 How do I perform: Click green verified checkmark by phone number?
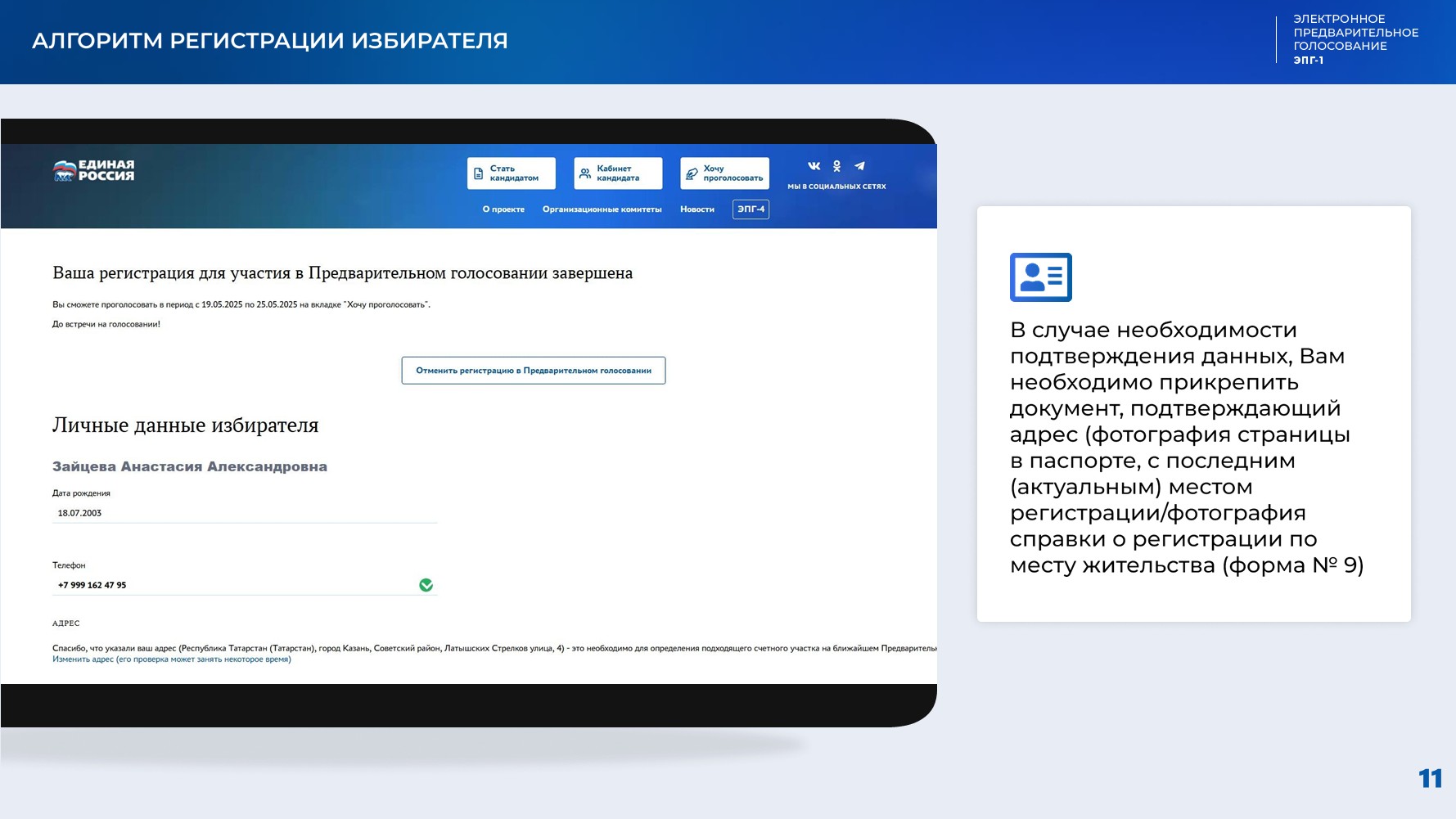pyautogui.click(x=426, y=585)
